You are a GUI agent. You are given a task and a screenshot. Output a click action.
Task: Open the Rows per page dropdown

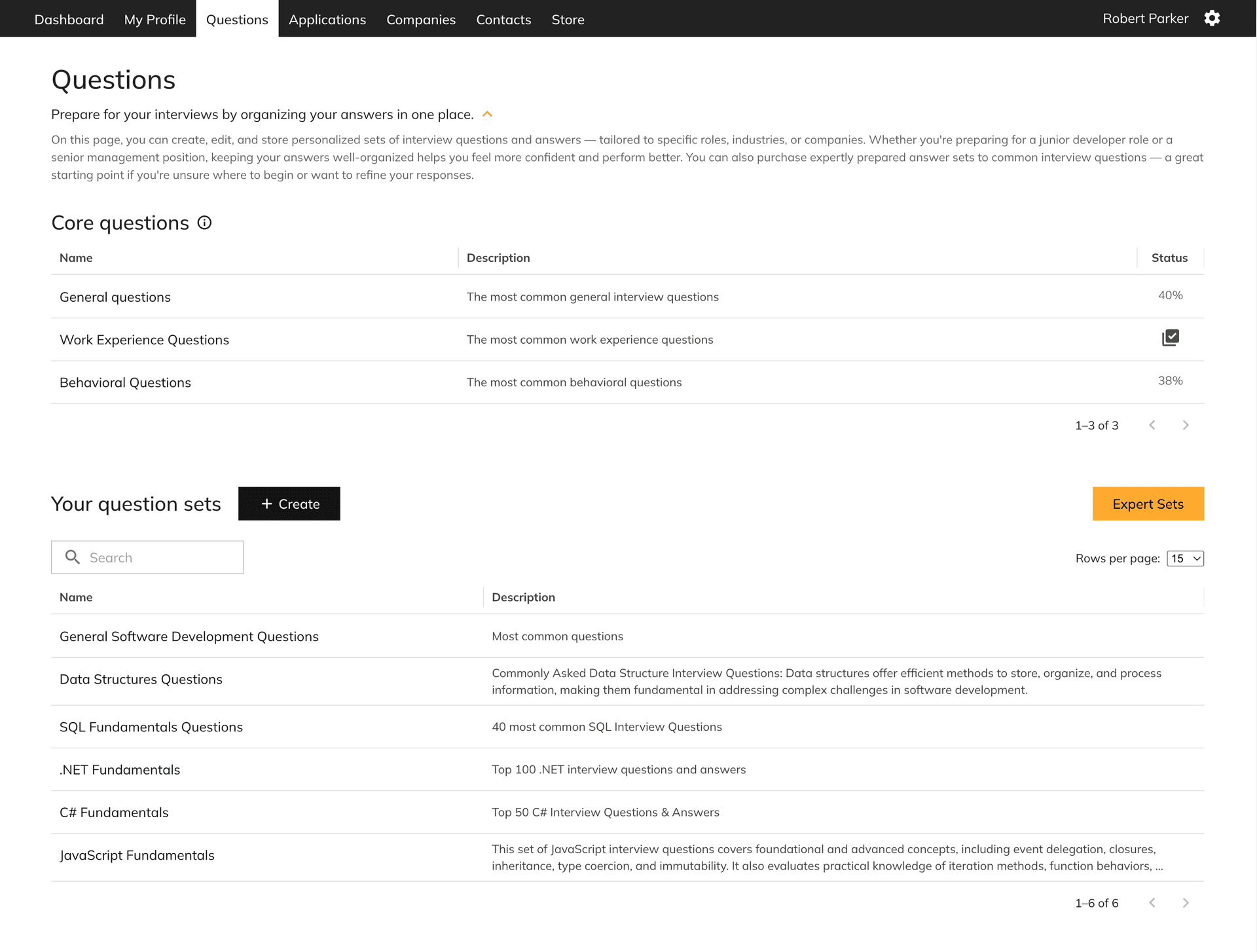point(1184,558)
